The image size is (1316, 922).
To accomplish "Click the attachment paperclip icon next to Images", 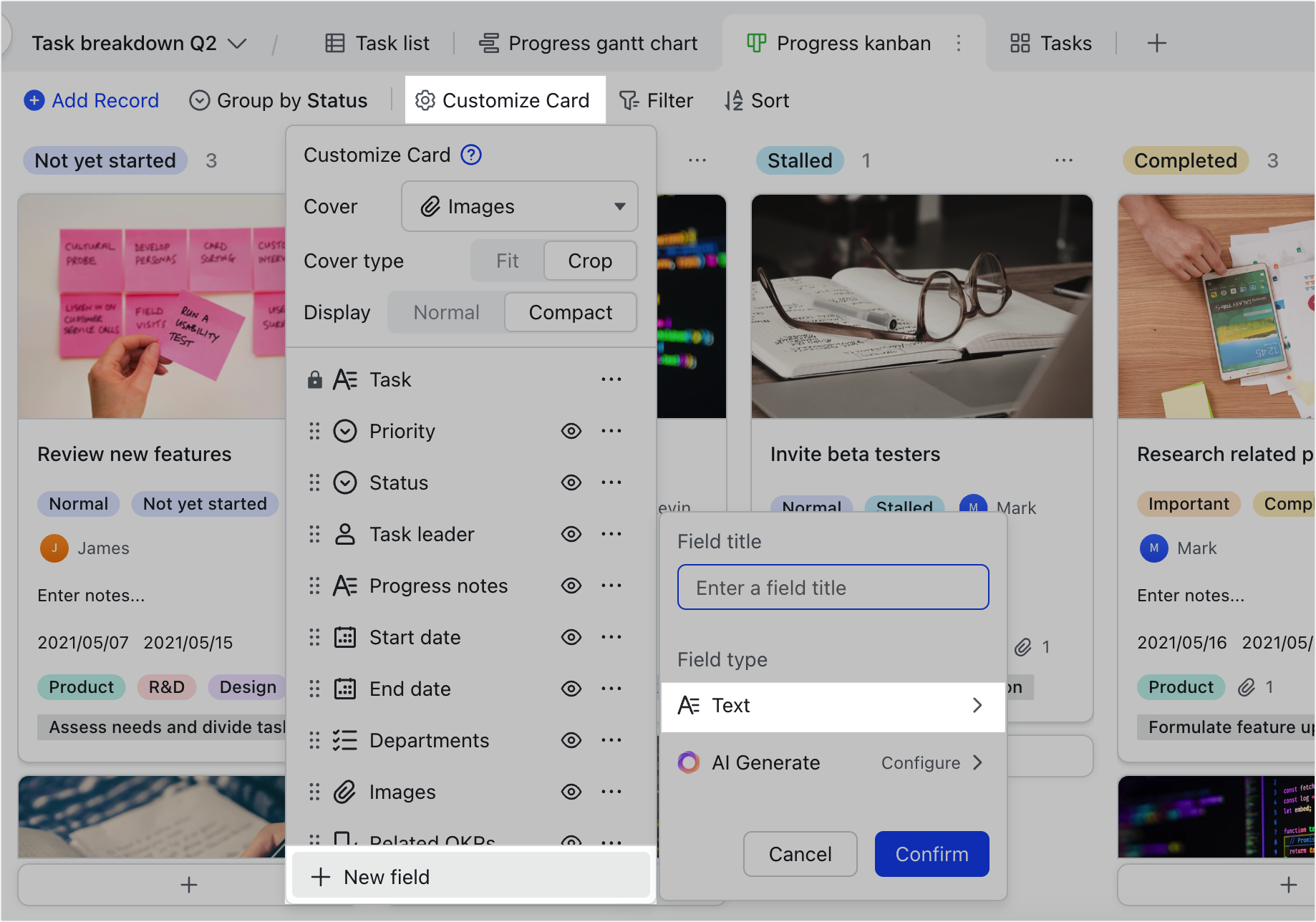I will click(430, 206).
